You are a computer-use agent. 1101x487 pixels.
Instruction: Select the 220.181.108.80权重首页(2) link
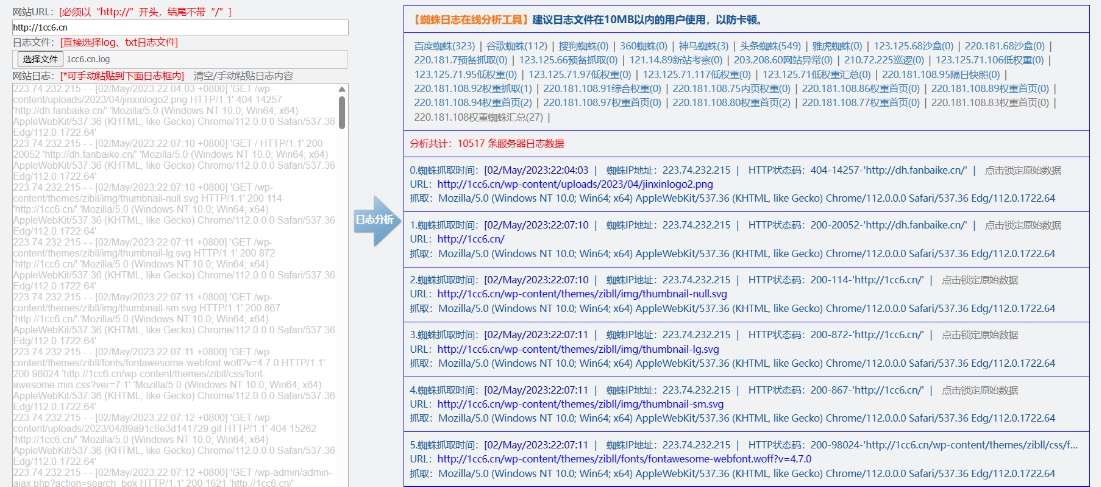[732, 102]
